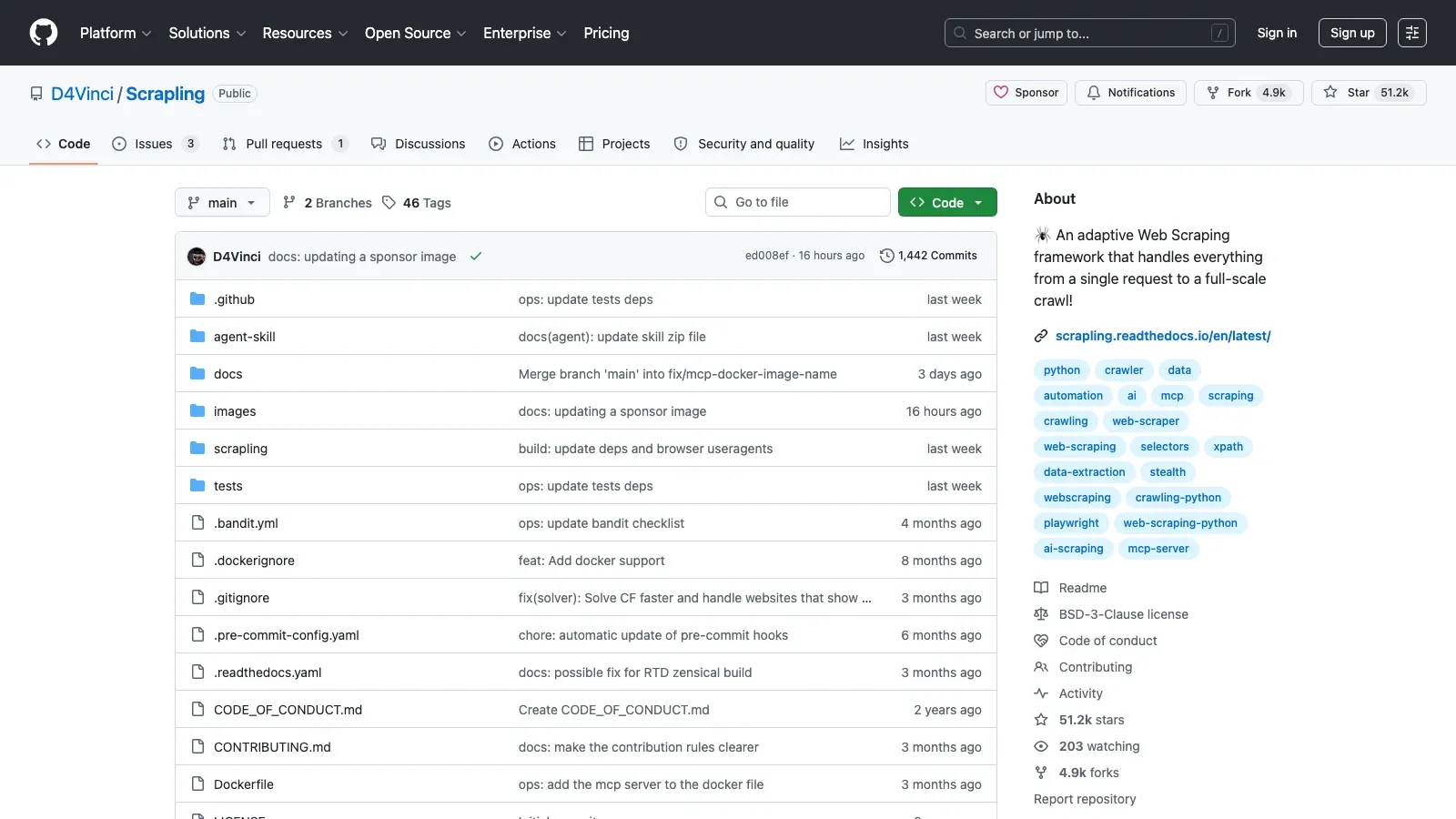Open commit hash ed008ef
Viewport: 1456px width, 819px height.
coord(767,256)
